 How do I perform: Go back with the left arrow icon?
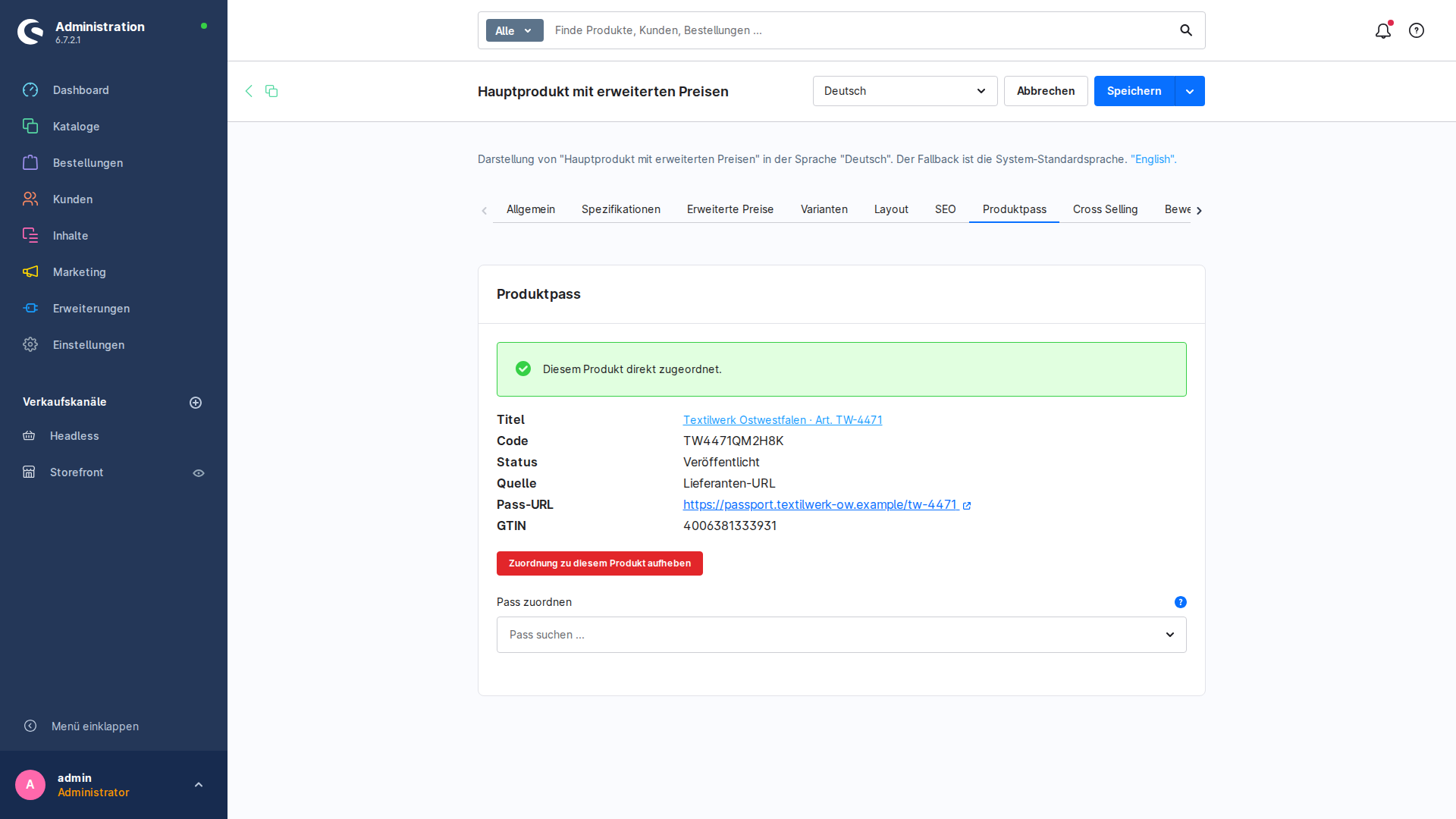point(249,91)
